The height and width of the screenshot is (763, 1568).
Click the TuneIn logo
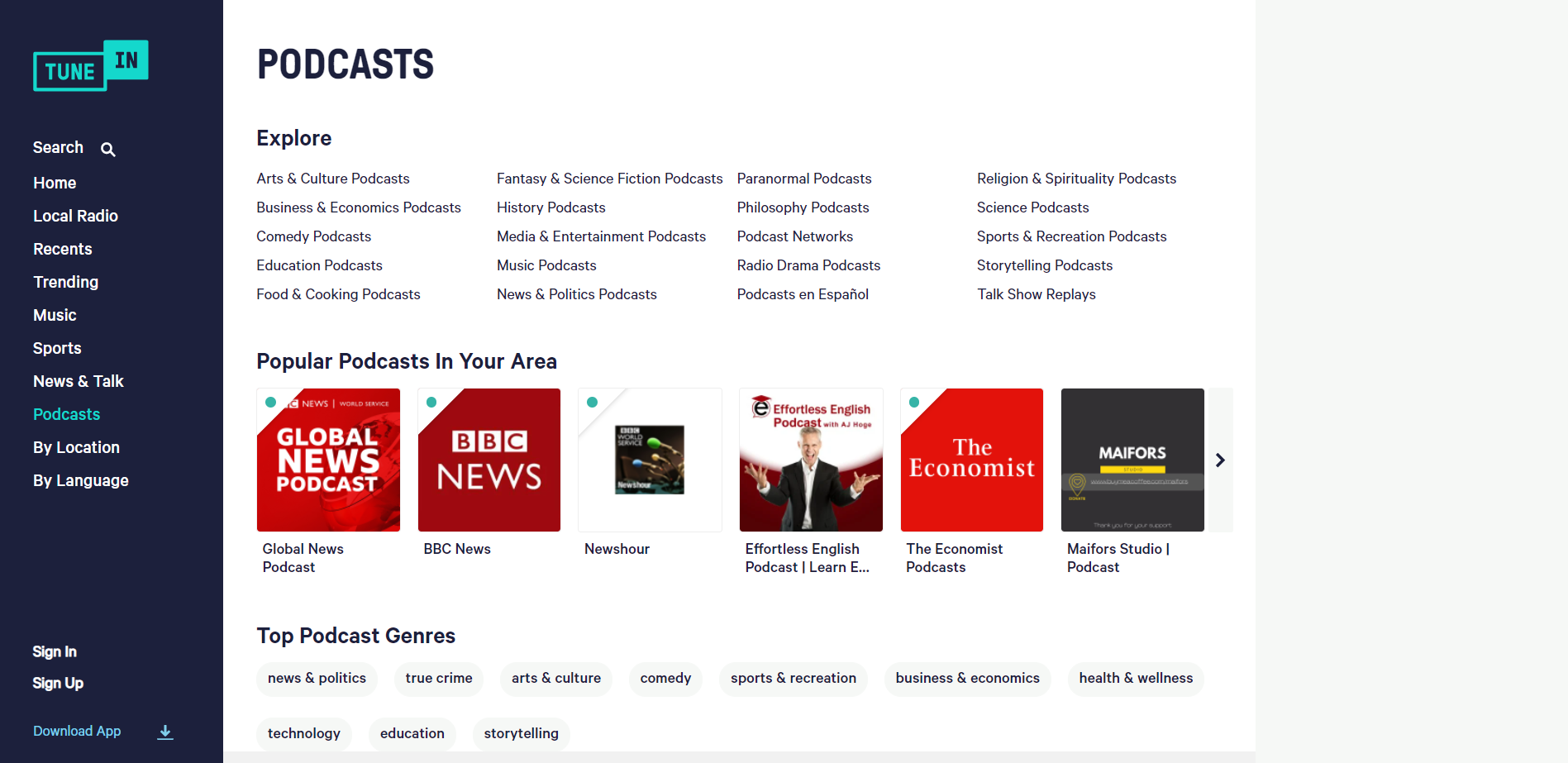click(x=91, y=65)
